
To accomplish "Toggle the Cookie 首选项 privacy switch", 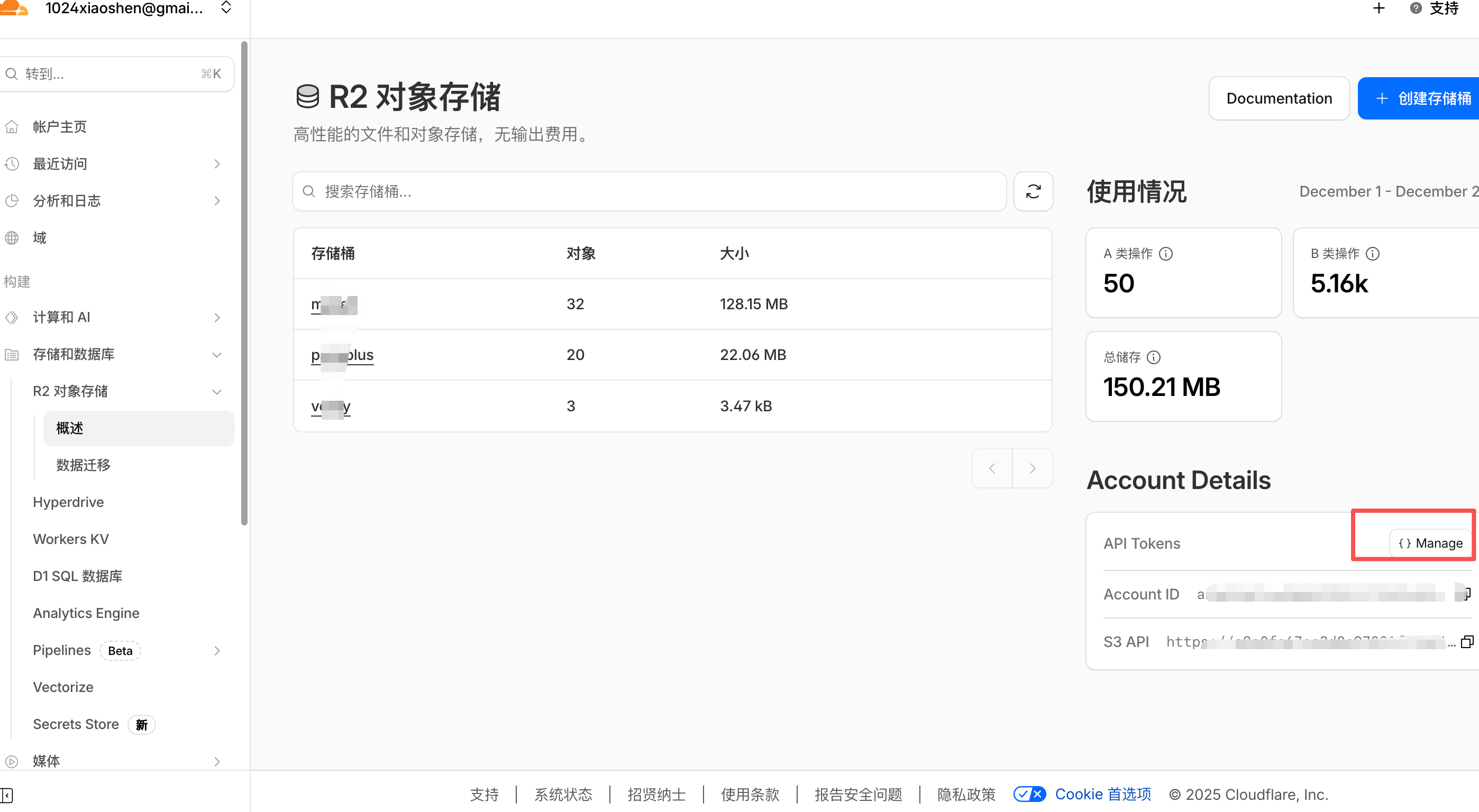I will (x=1029, y=794).
